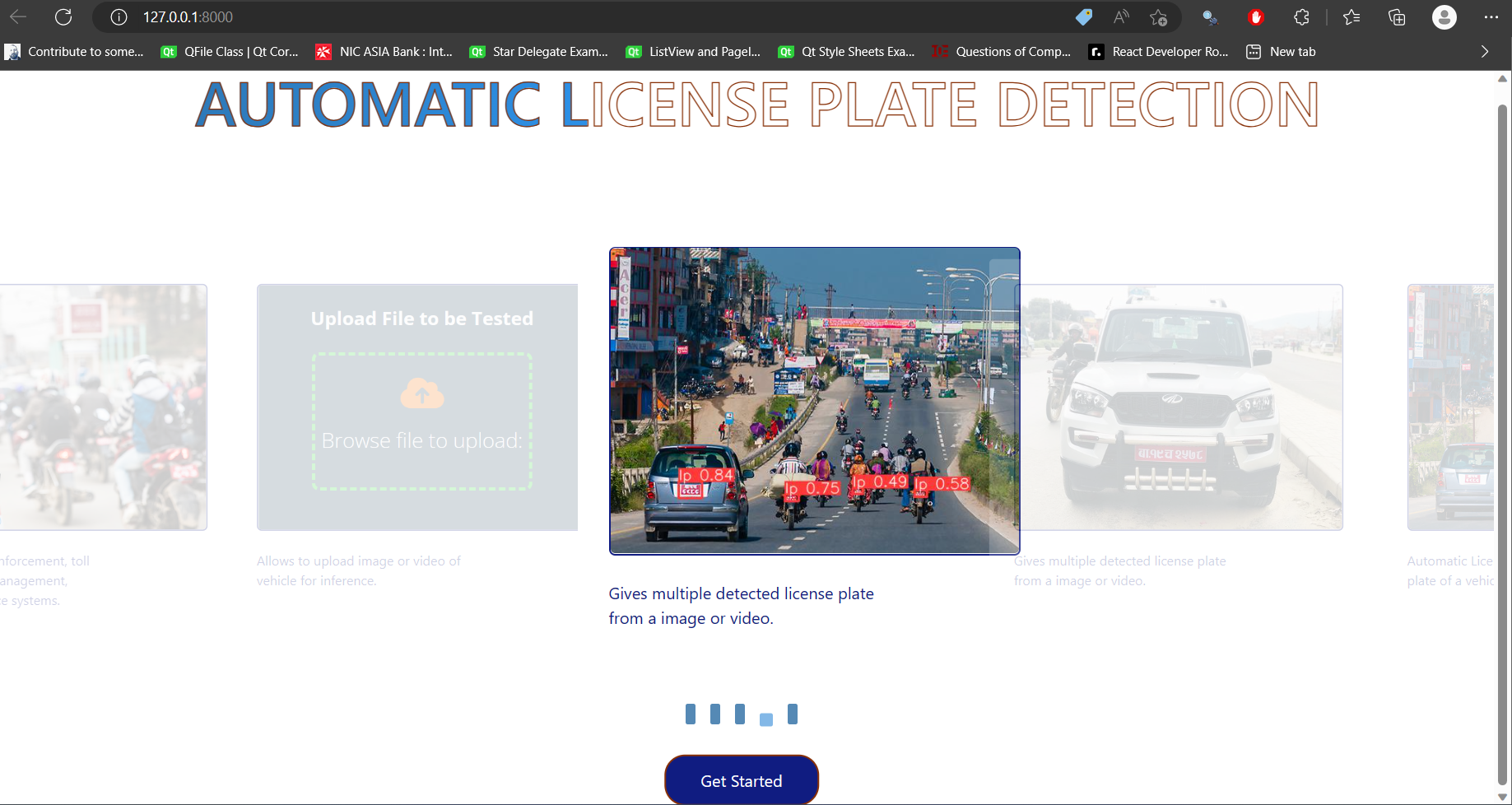This screenshot has width=1512, height=805.
Task: Expand the hidden bookmarks chevron
Action: [1484, 51]
